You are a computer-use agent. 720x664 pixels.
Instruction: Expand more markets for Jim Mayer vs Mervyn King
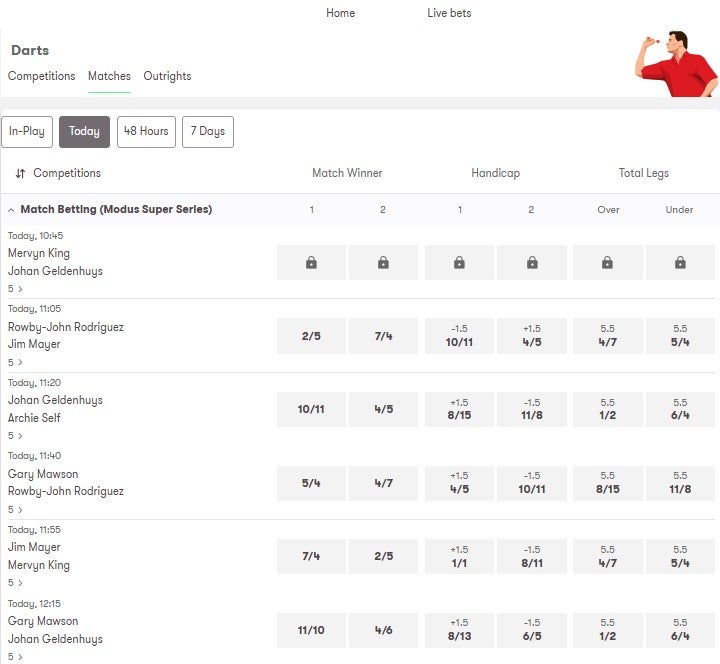coord(15,583)
